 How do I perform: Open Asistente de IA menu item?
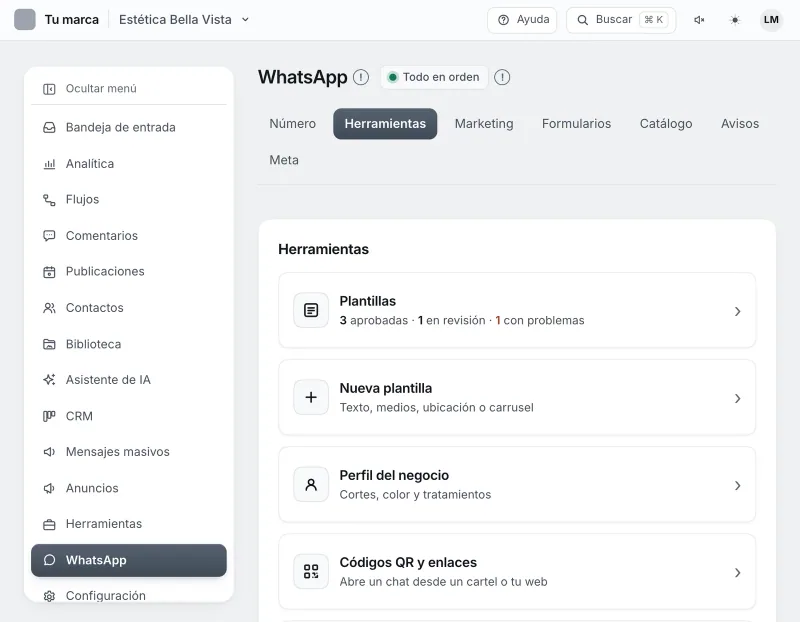click(129, 380)
